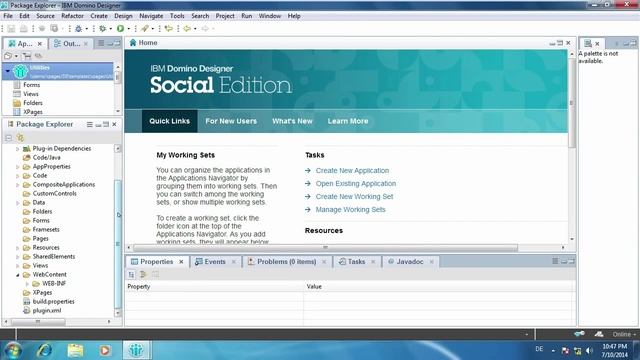Click the Package Explorer vertical scrollbar

pyautogui.click(x=118, y=244)
